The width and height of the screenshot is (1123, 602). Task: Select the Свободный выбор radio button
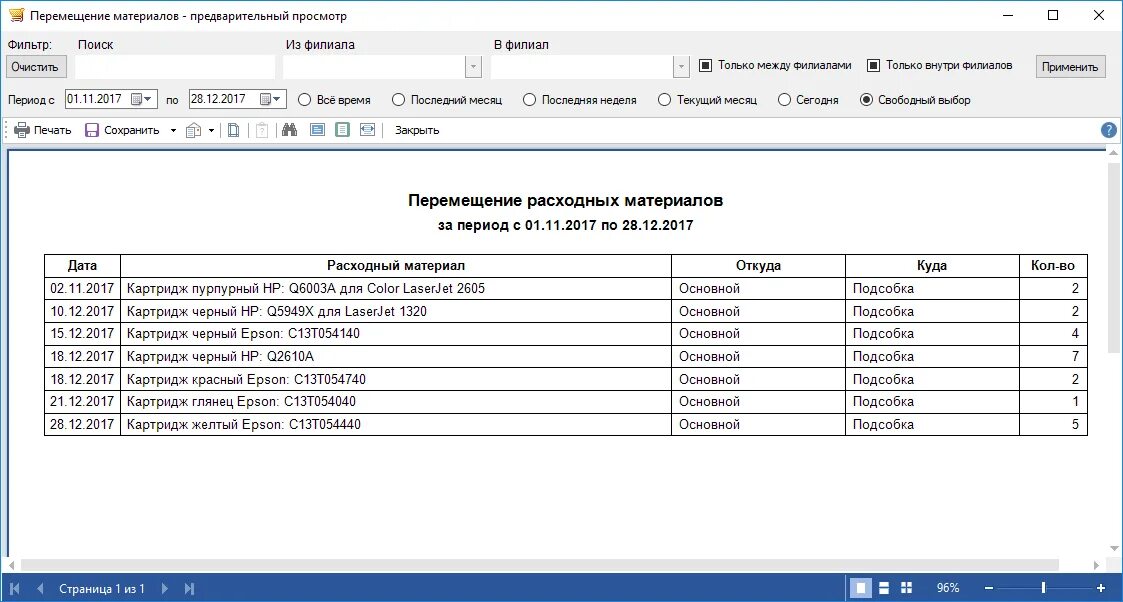867,99
